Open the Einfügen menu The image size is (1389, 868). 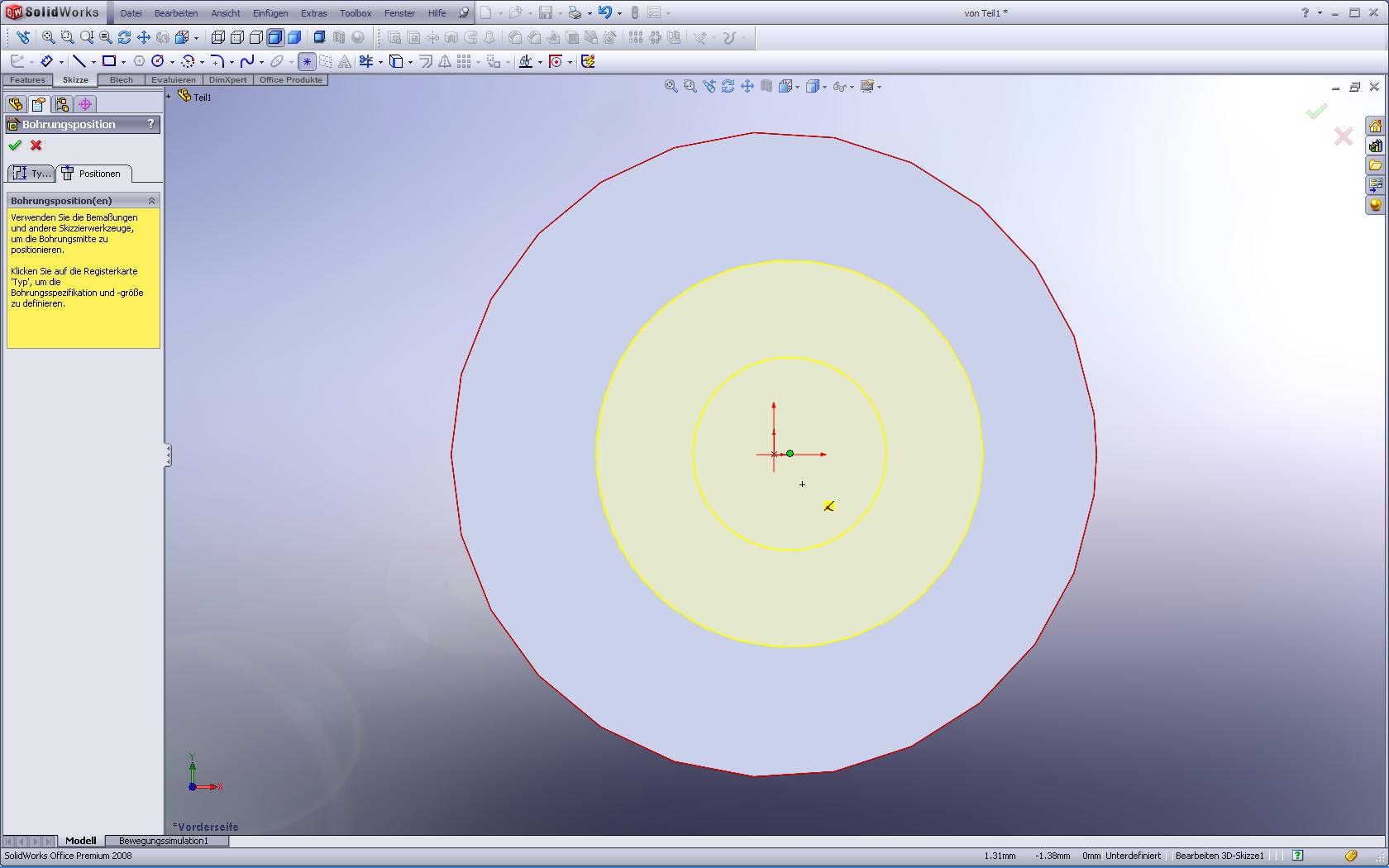[x=270, y=13]
